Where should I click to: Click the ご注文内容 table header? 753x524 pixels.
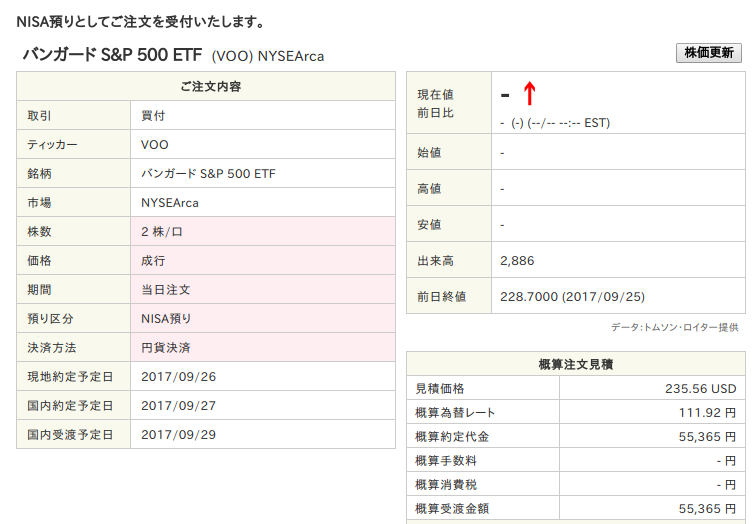pos(206,86)
